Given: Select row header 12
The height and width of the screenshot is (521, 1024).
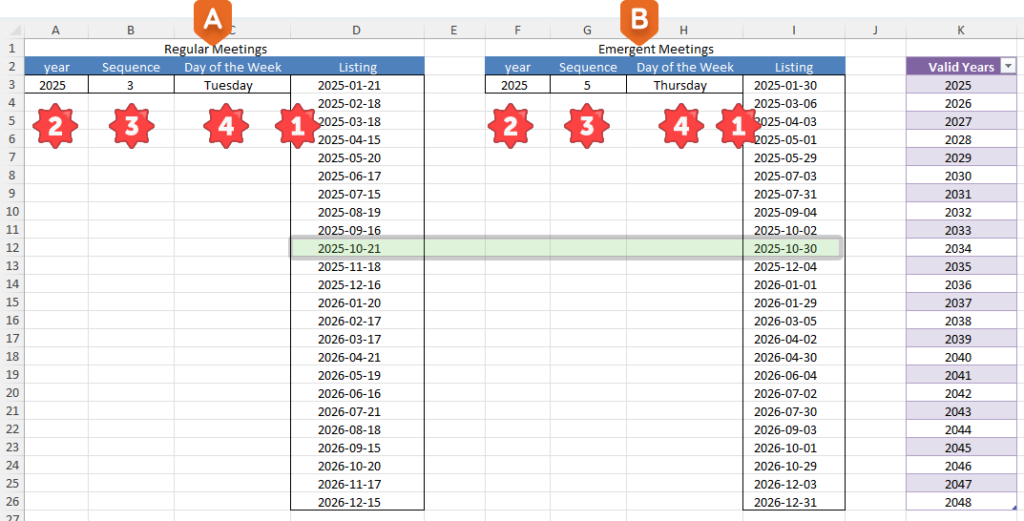Looking at the screenshot, I should coord(12,248).
